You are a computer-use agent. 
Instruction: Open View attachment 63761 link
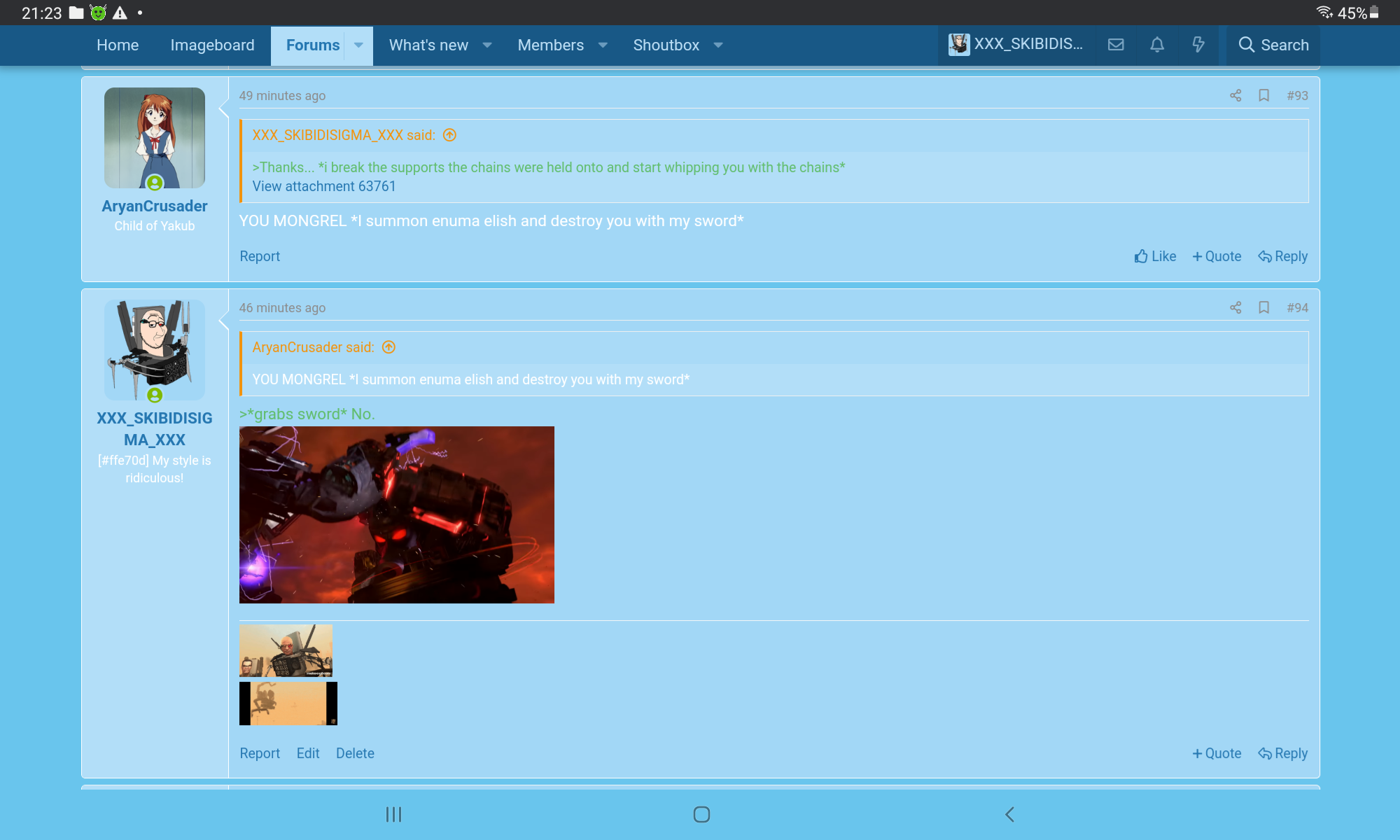tap(324, 186)
